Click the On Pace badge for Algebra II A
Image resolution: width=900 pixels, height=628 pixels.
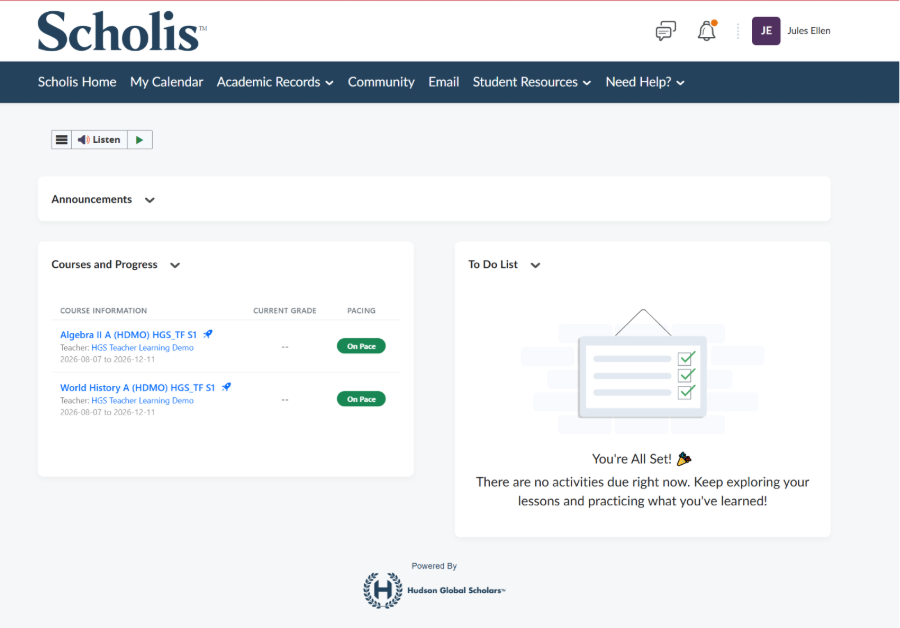[x=361, y=346]
